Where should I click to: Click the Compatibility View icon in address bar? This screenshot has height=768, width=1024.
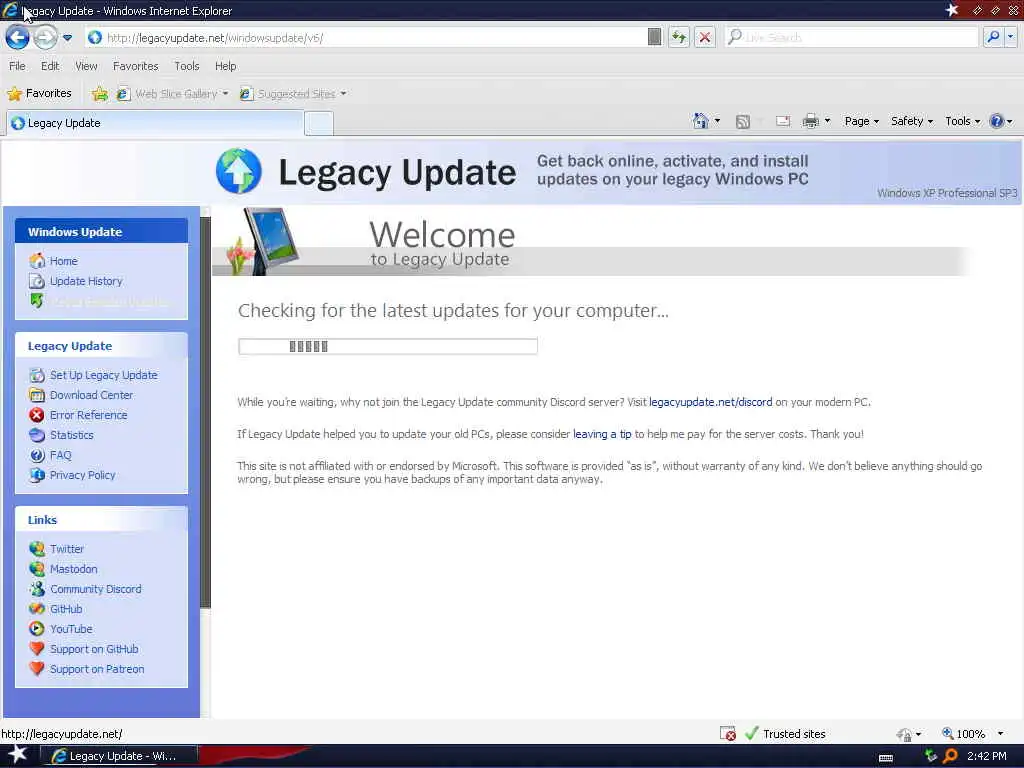(x=654, y=37)
